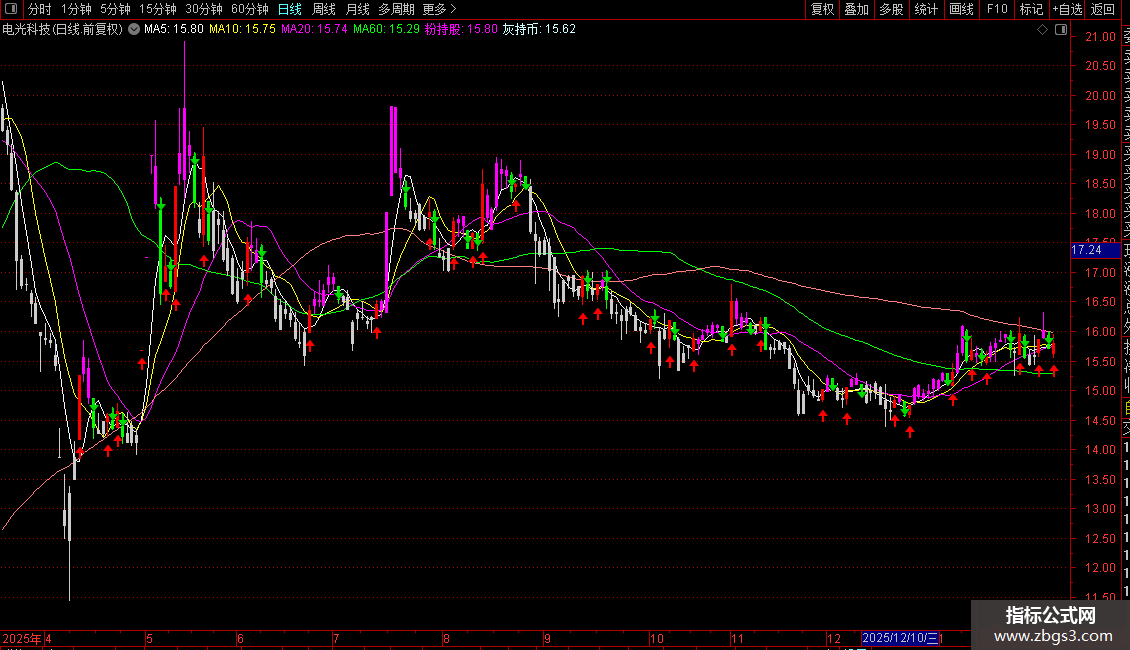Click the MA60: 15.29 indicator label
The image size is (1130, 650).
click(x=386, y=30)
